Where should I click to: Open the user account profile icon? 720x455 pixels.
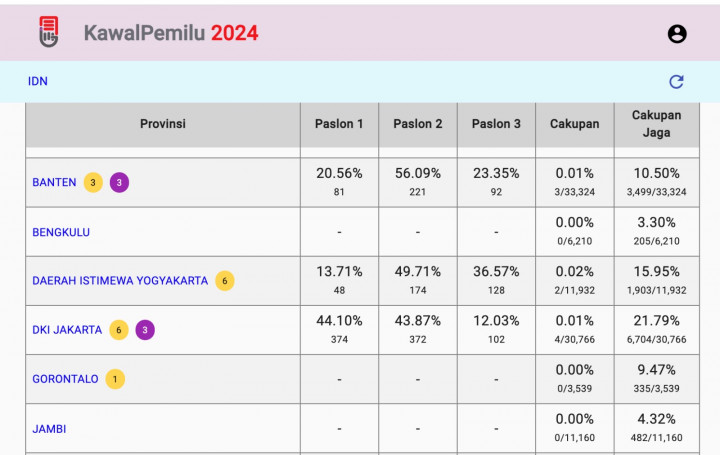tap(677, 34)
